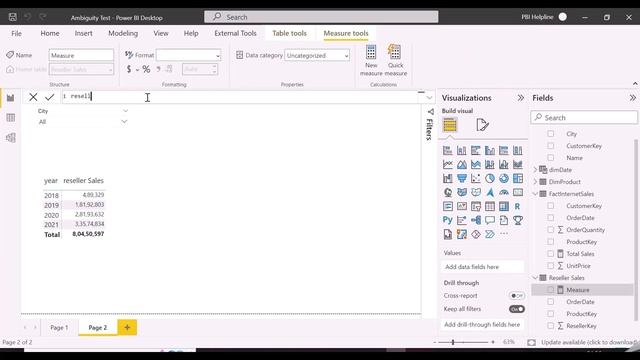The width and height of the screenshot is (640, 360).
Task: Select the Python visual
Action: [448, 220]
